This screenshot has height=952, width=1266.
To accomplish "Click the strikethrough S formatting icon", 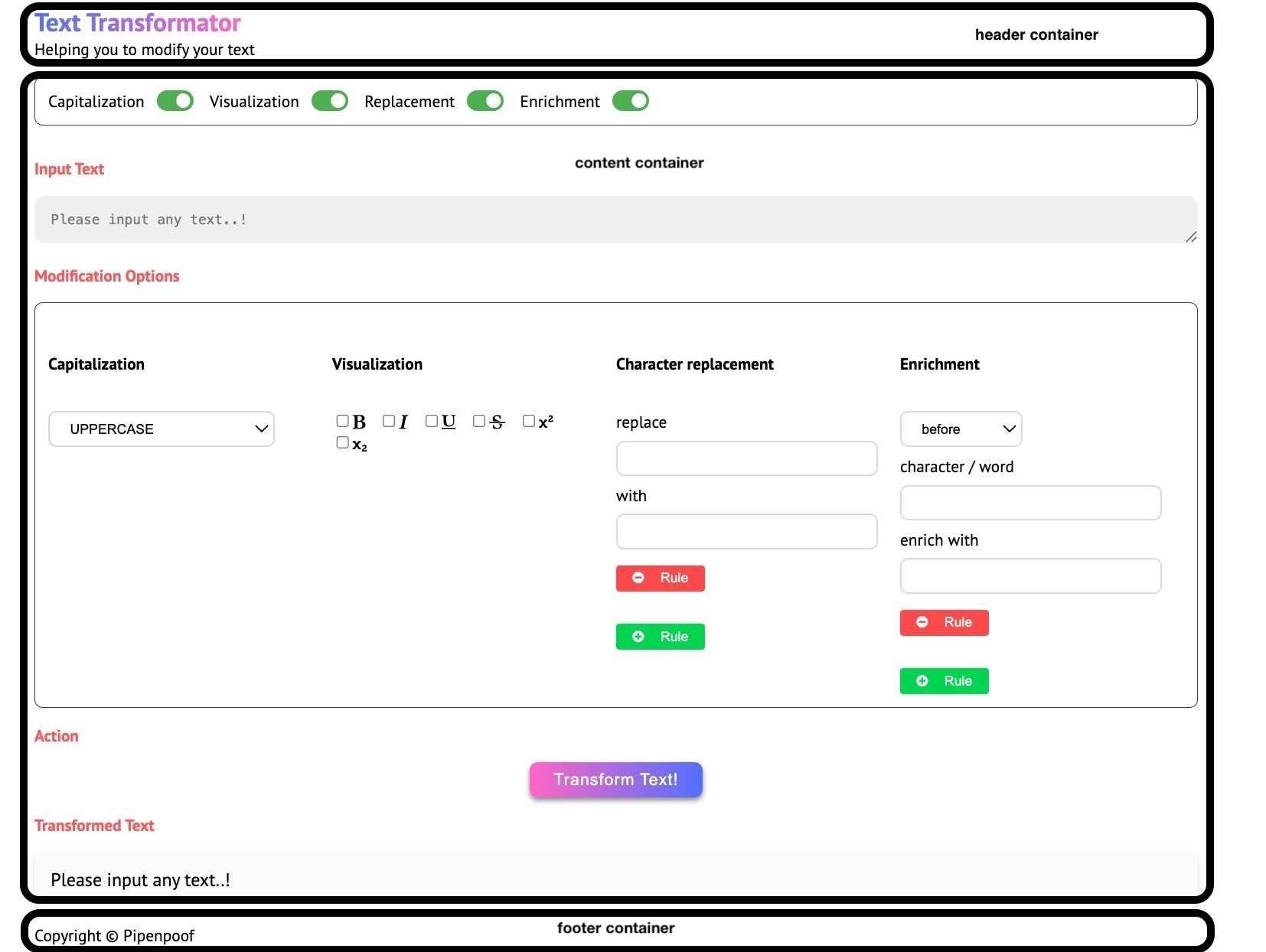I will [x=497, y=422].
